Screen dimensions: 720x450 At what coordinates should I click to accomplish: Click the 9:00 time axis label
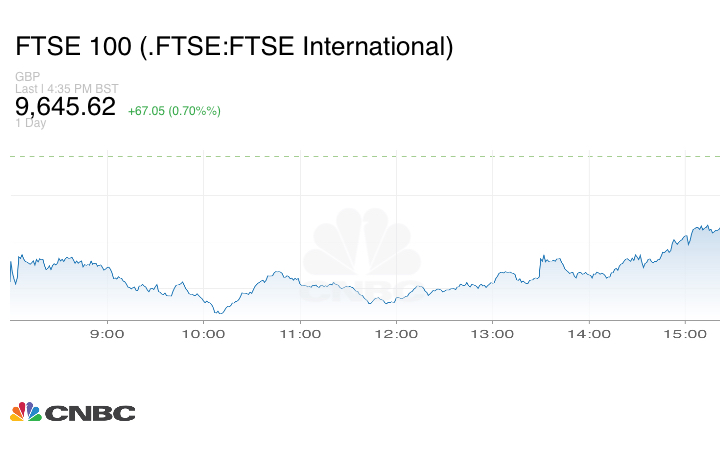[107, 333]
